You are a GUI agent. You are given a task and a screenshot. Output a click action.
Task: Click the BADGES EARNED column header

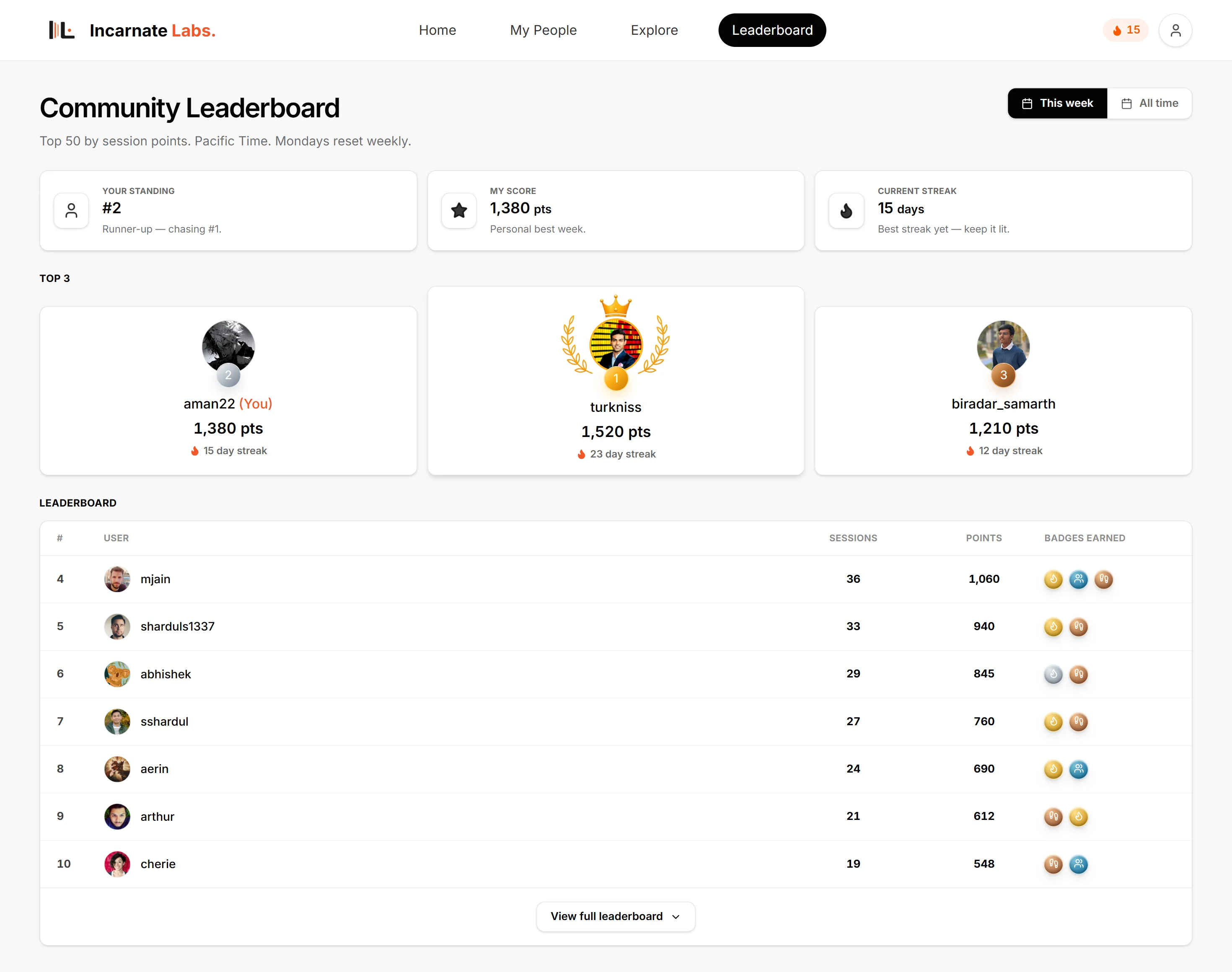(x=1084, y=538)
